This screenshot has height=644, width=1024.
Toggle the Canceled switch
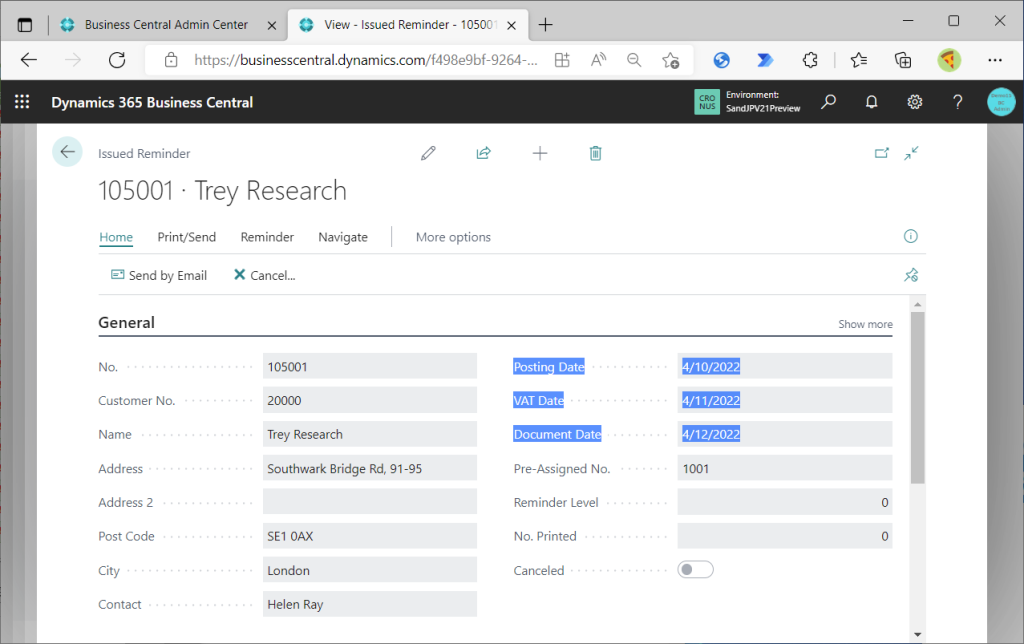pyautogui.click(x=696, y=570)
